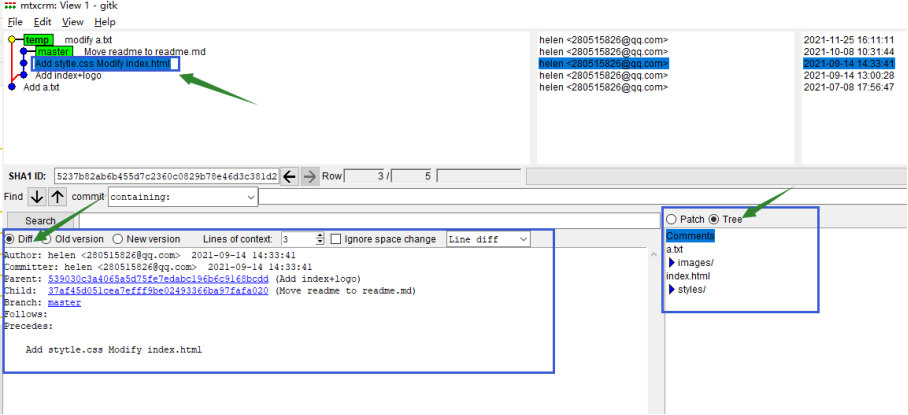
Task: Click the gitk window title icon
Action: coord(9,5)
